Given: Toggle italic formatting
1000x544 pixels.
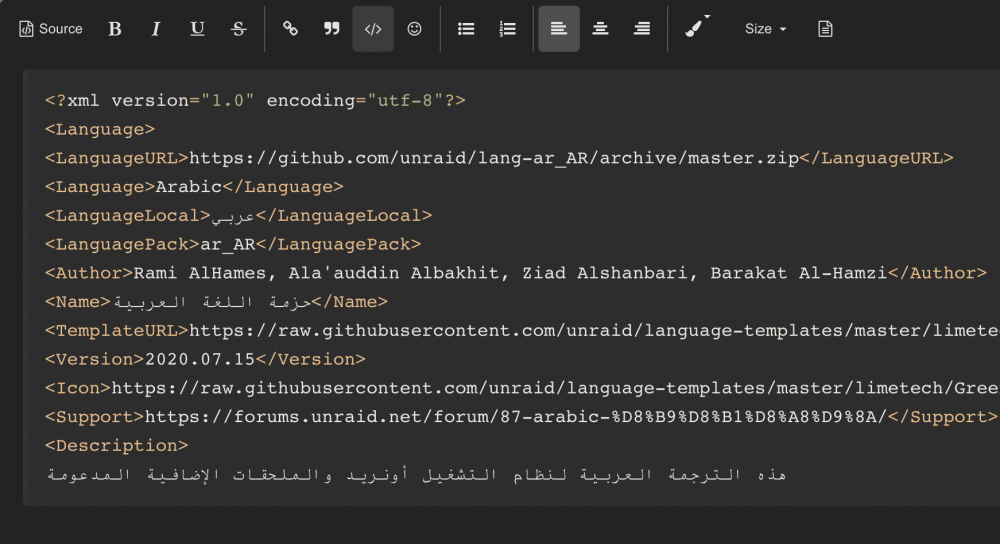Looking at the screenshot, I should pos(156,29).
